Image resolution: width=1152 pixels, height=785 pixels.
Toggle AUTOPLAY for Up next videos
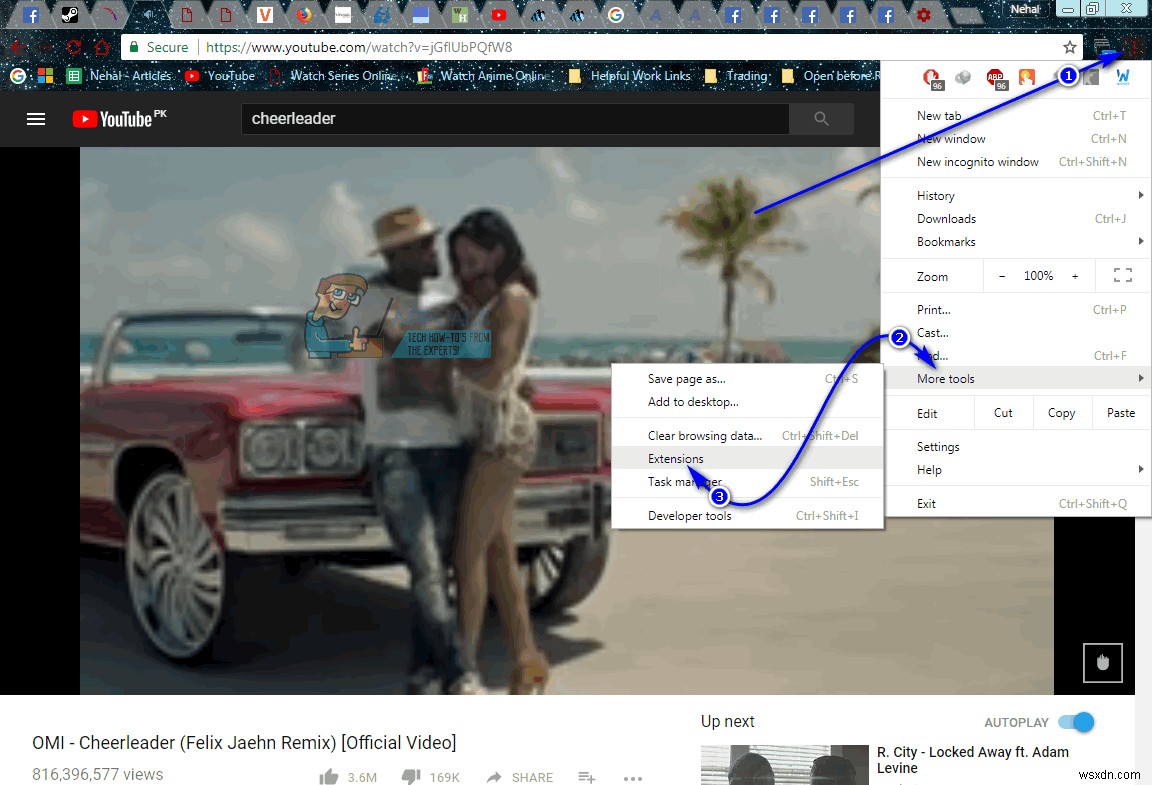1076,721
